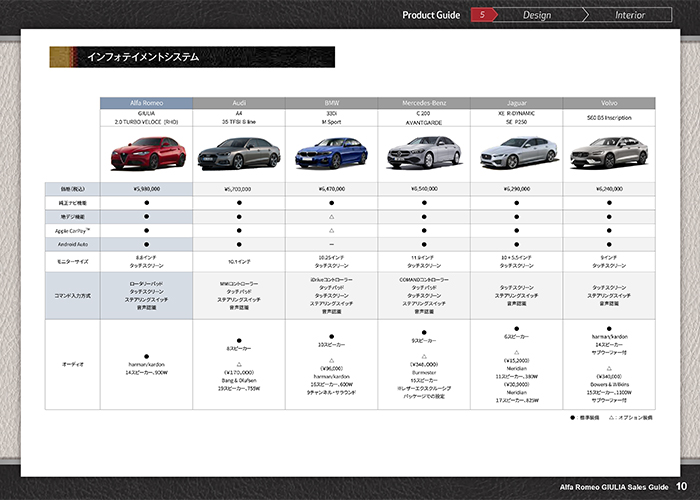
Task: Click the silver Mercedes-Benz C 200 image
Action: click(x=424, y=153)
